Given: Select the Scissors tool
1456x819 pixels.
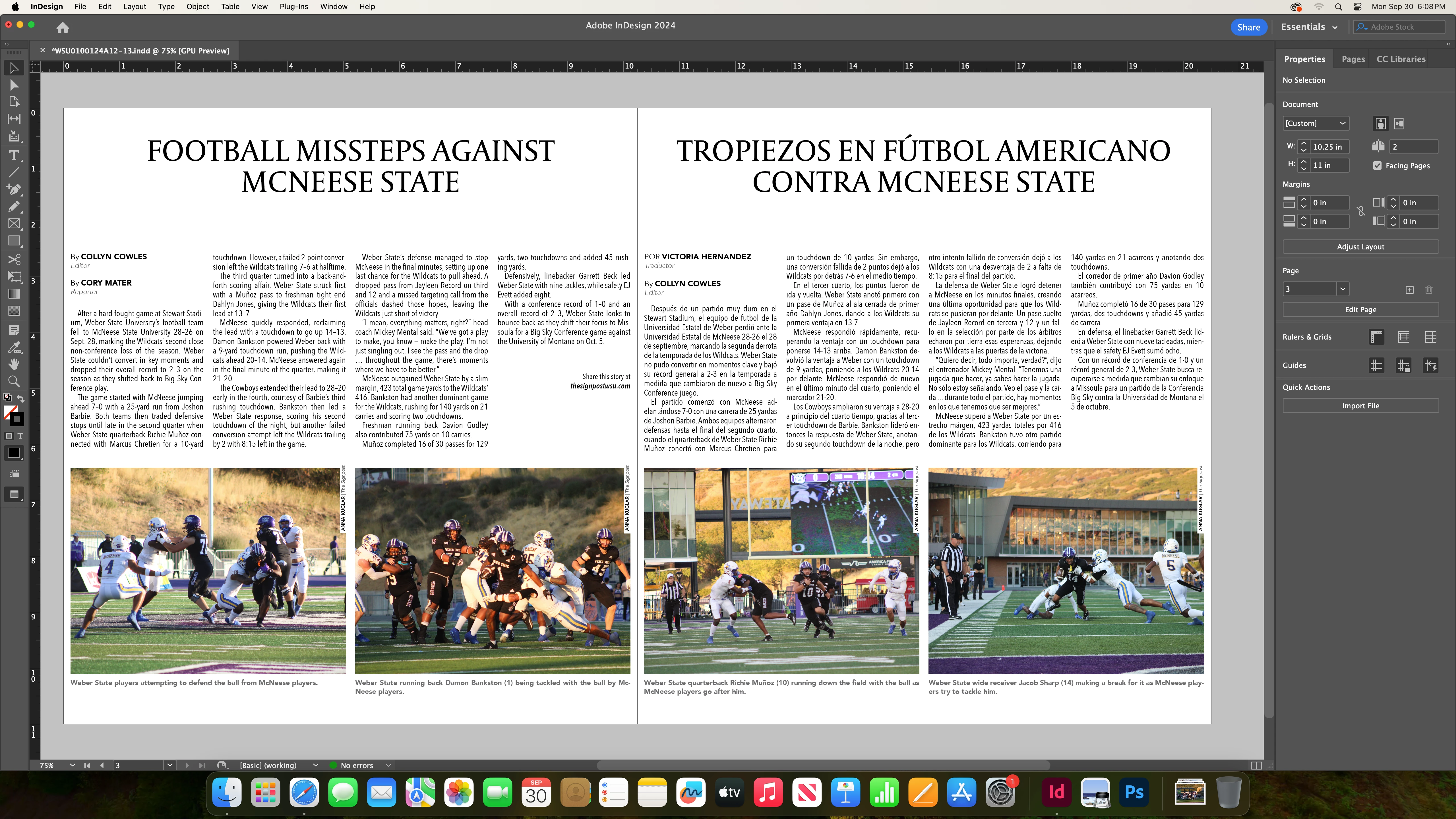Looking at the screenshot, I should click(x=14, y=259).
